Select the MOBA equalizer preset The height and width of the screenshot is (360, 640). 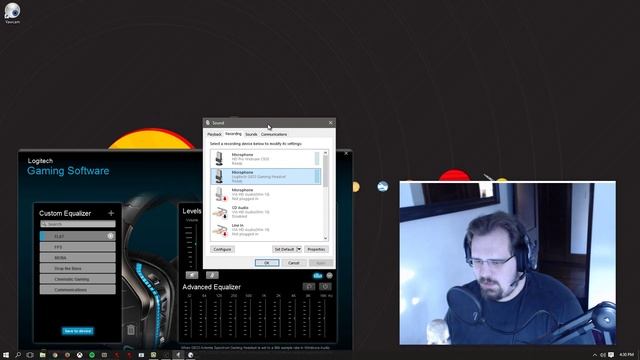click(x=78, y=258)
